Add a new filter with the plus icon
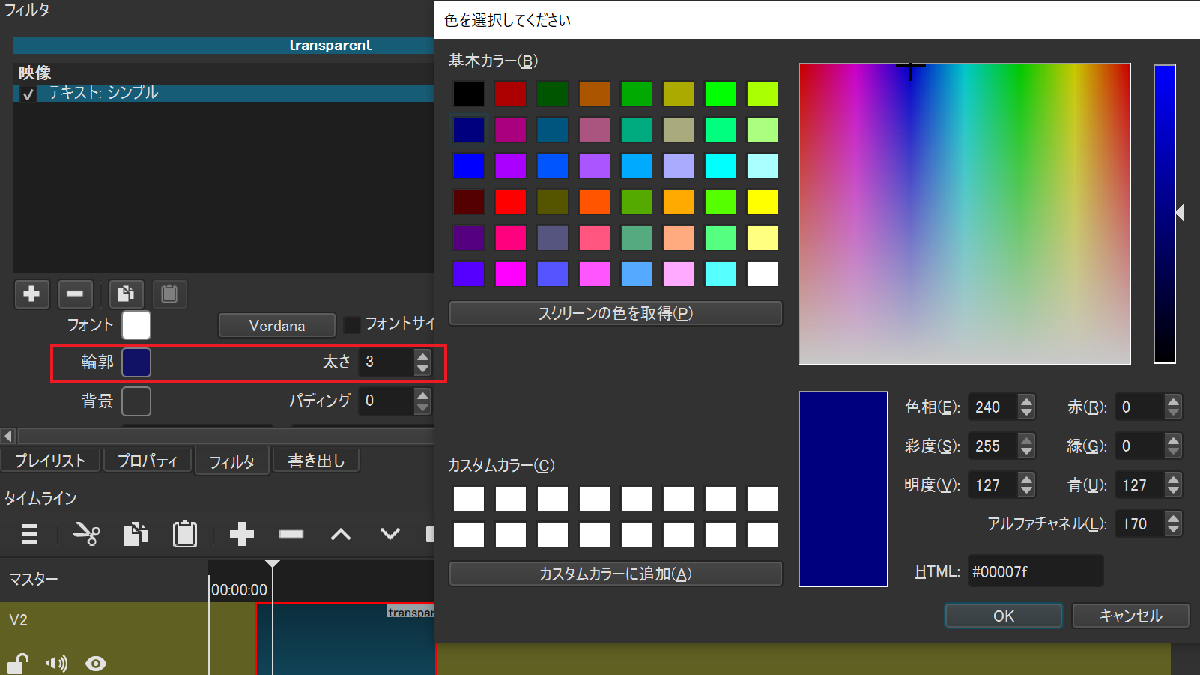Screen dimensions: 1200x675 (x=31, y=293)
